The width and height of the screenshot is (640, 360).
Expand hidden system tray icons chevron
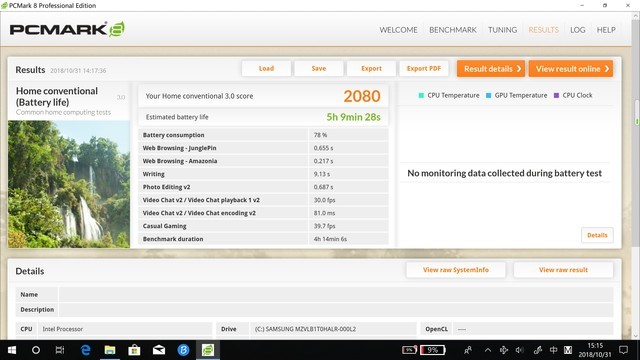tap(488, 350)
